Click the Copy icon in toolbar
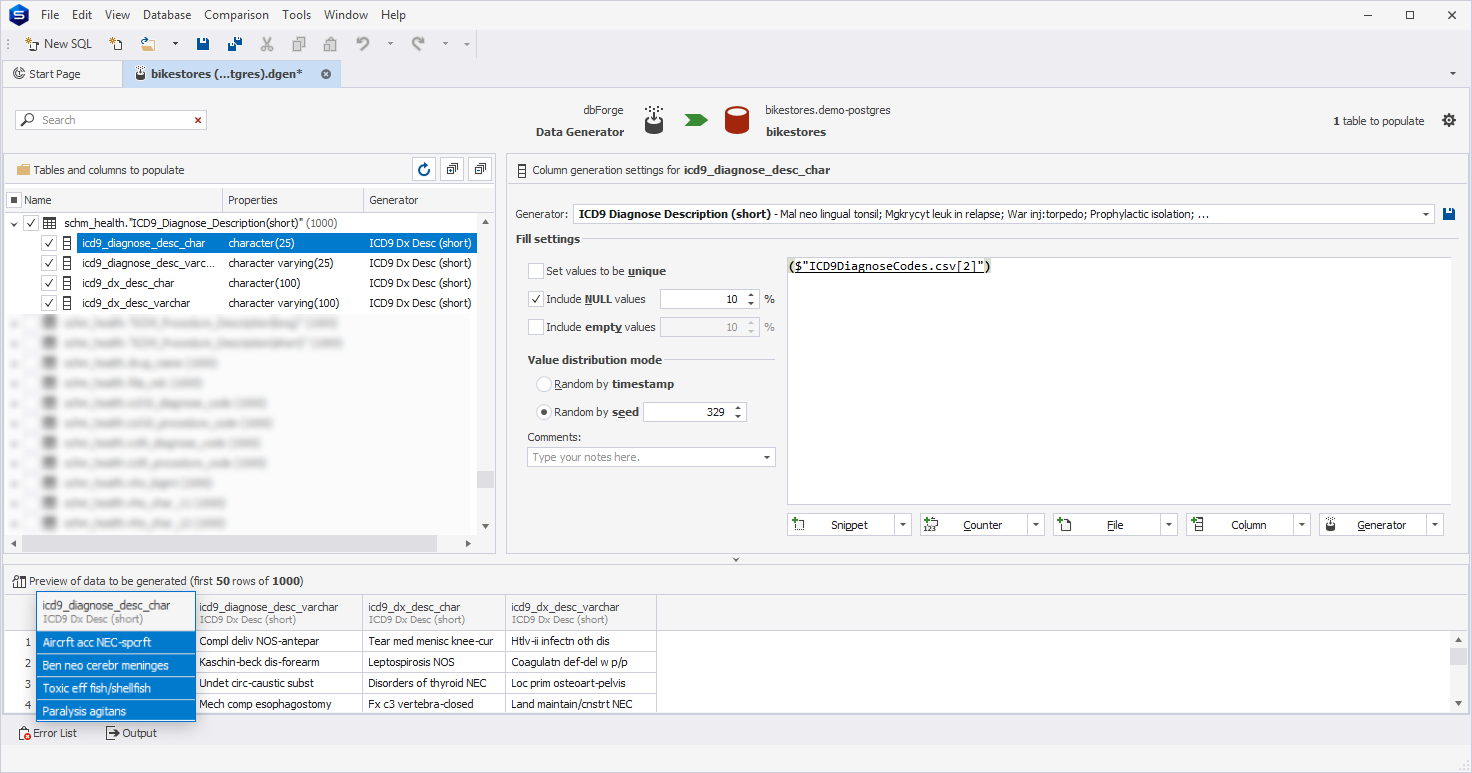The width and height of the screenshot is (1472, 773). pyautogui.click(x=298, y=44)
